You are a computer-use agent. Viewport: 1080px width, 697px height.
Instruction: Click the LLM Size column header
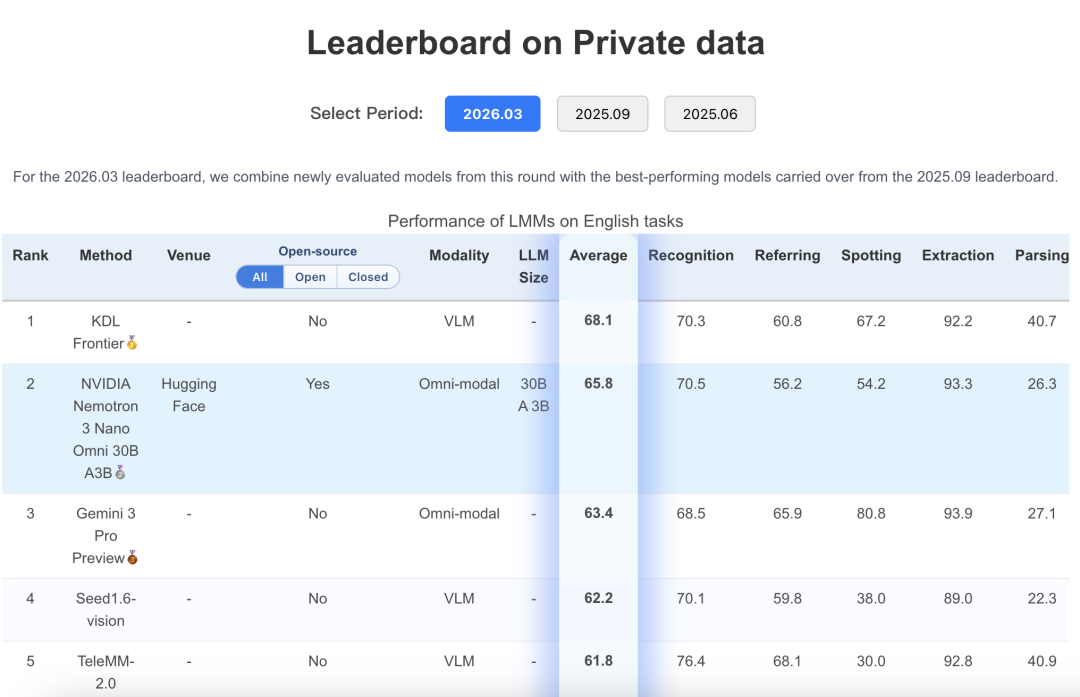534,267
